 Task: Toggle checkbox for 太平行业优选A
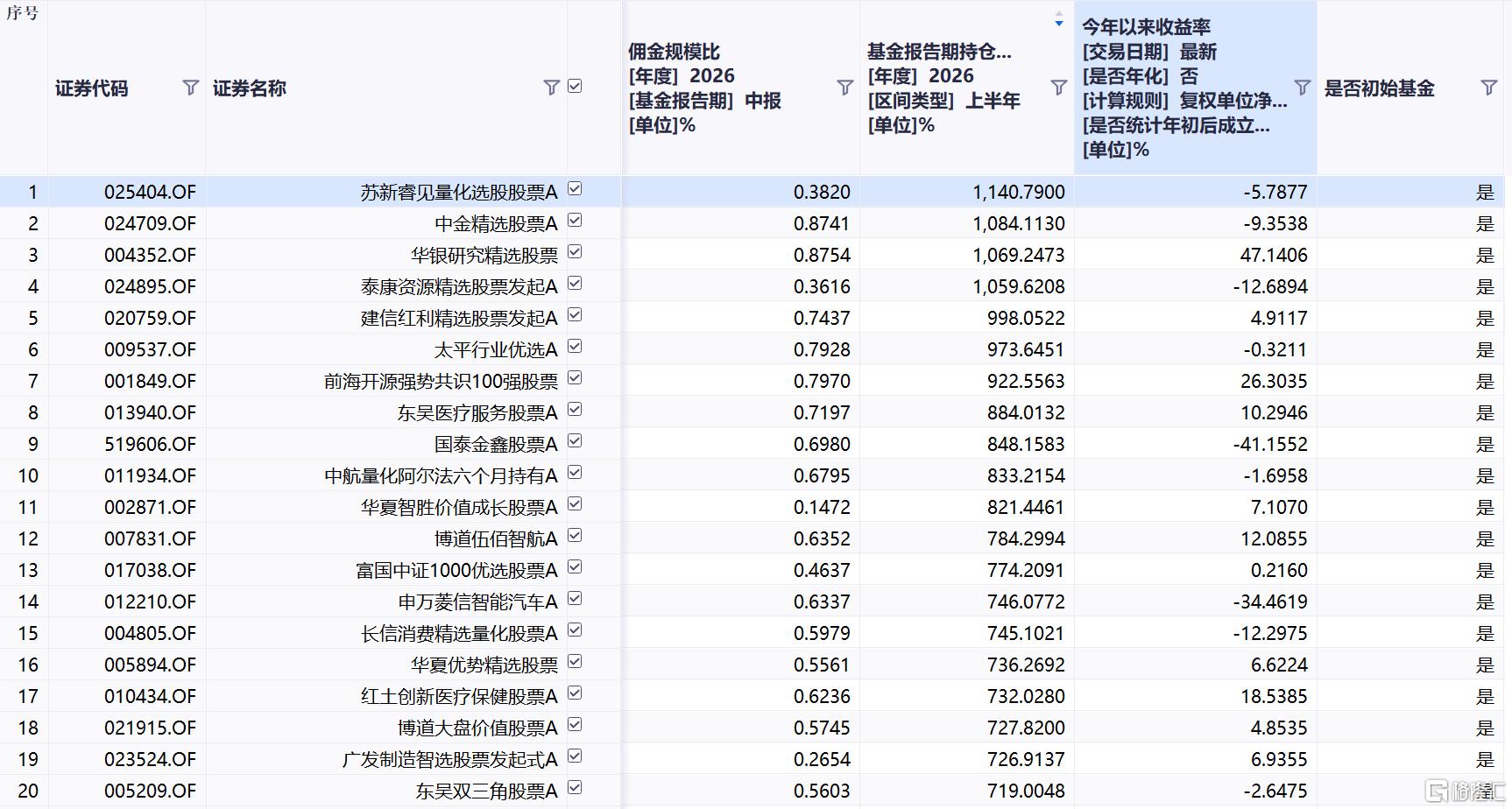coord(575,347)
